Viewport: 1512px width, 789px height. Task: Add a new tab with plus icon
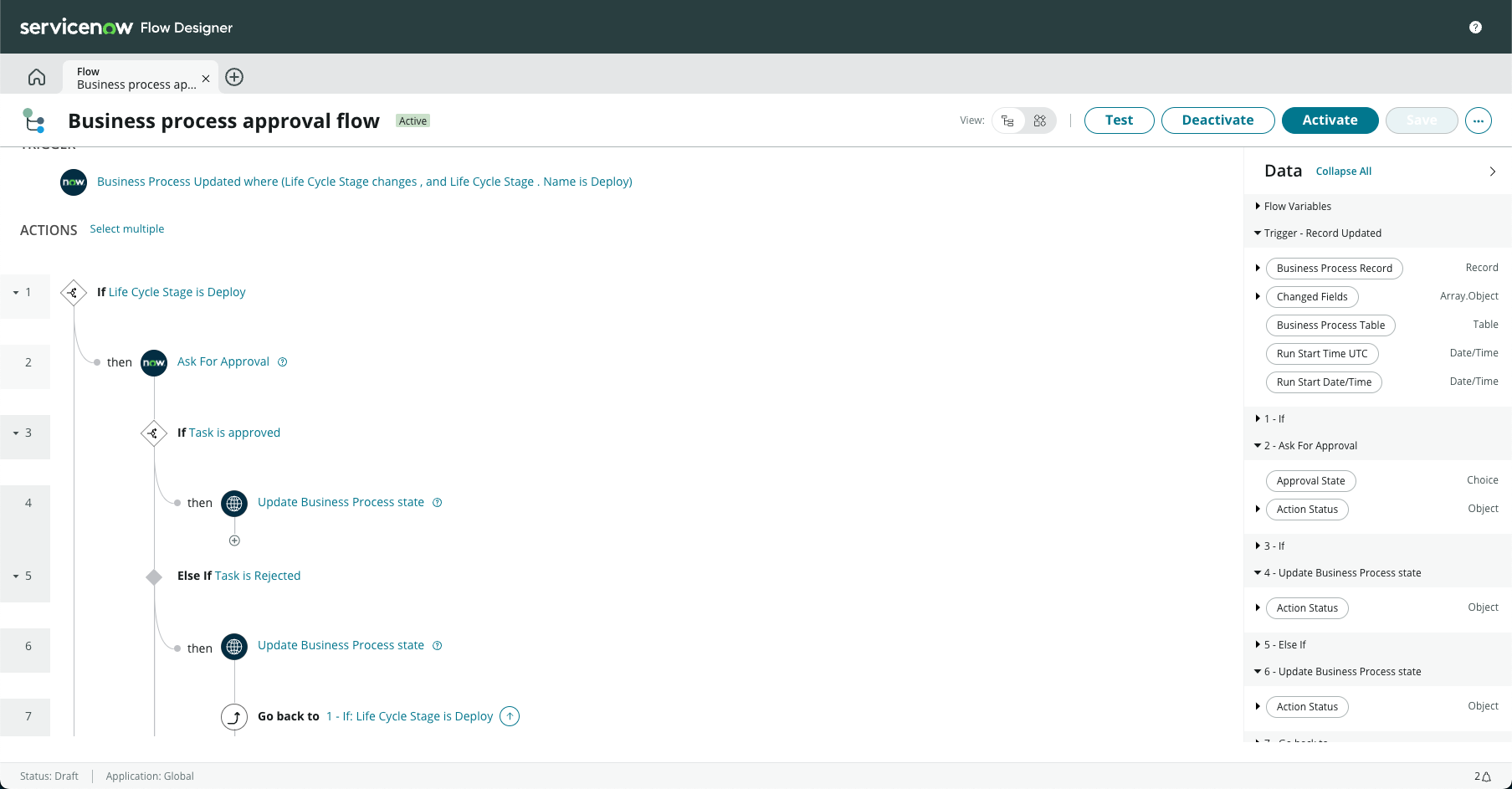[234, 77]
